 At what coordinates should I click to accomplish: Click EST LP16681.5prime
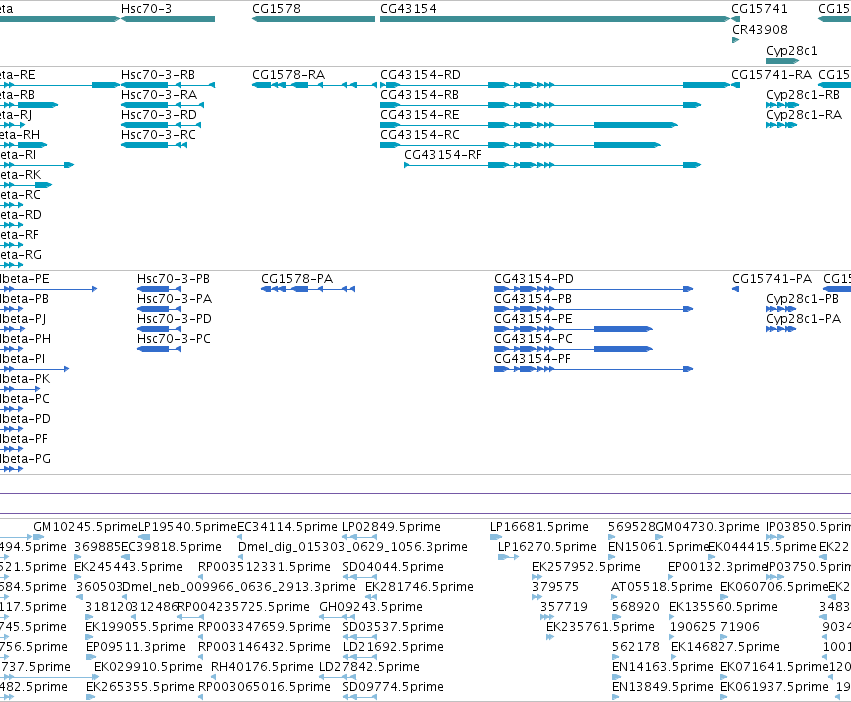tap(496, 537)
